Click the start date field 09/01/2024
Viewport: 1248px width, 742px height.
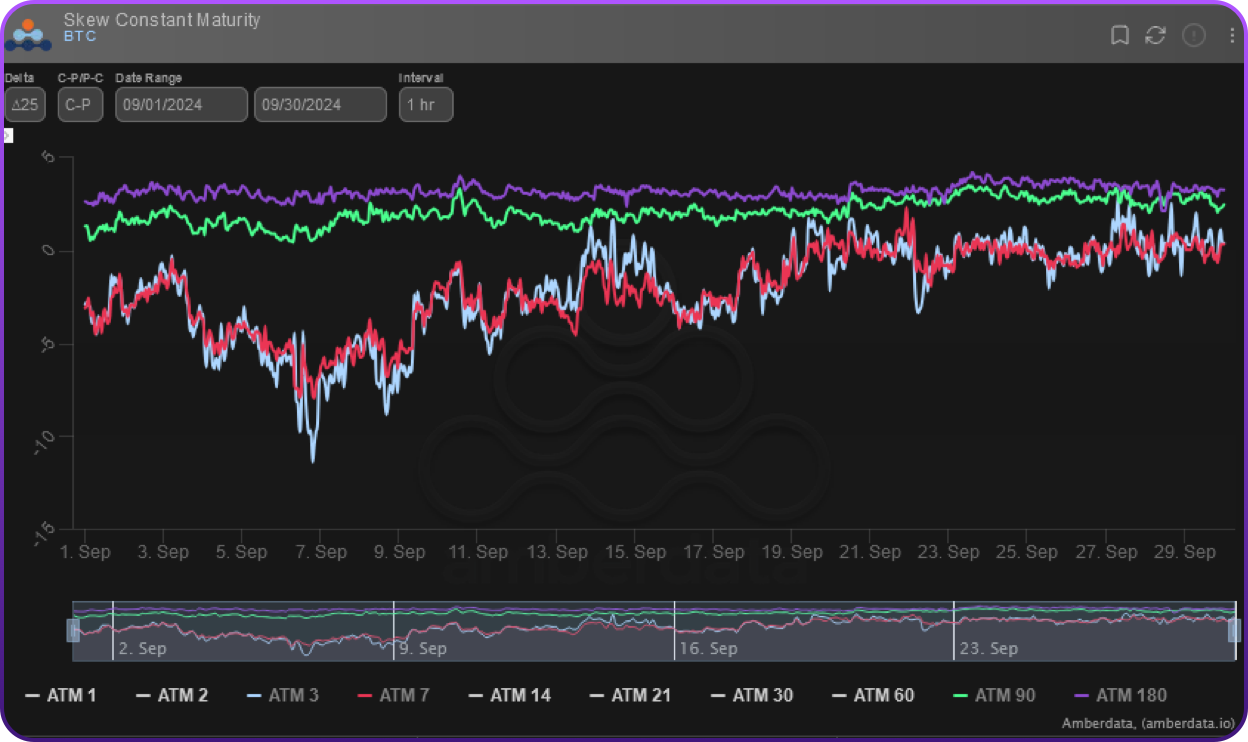click(181, 104)
